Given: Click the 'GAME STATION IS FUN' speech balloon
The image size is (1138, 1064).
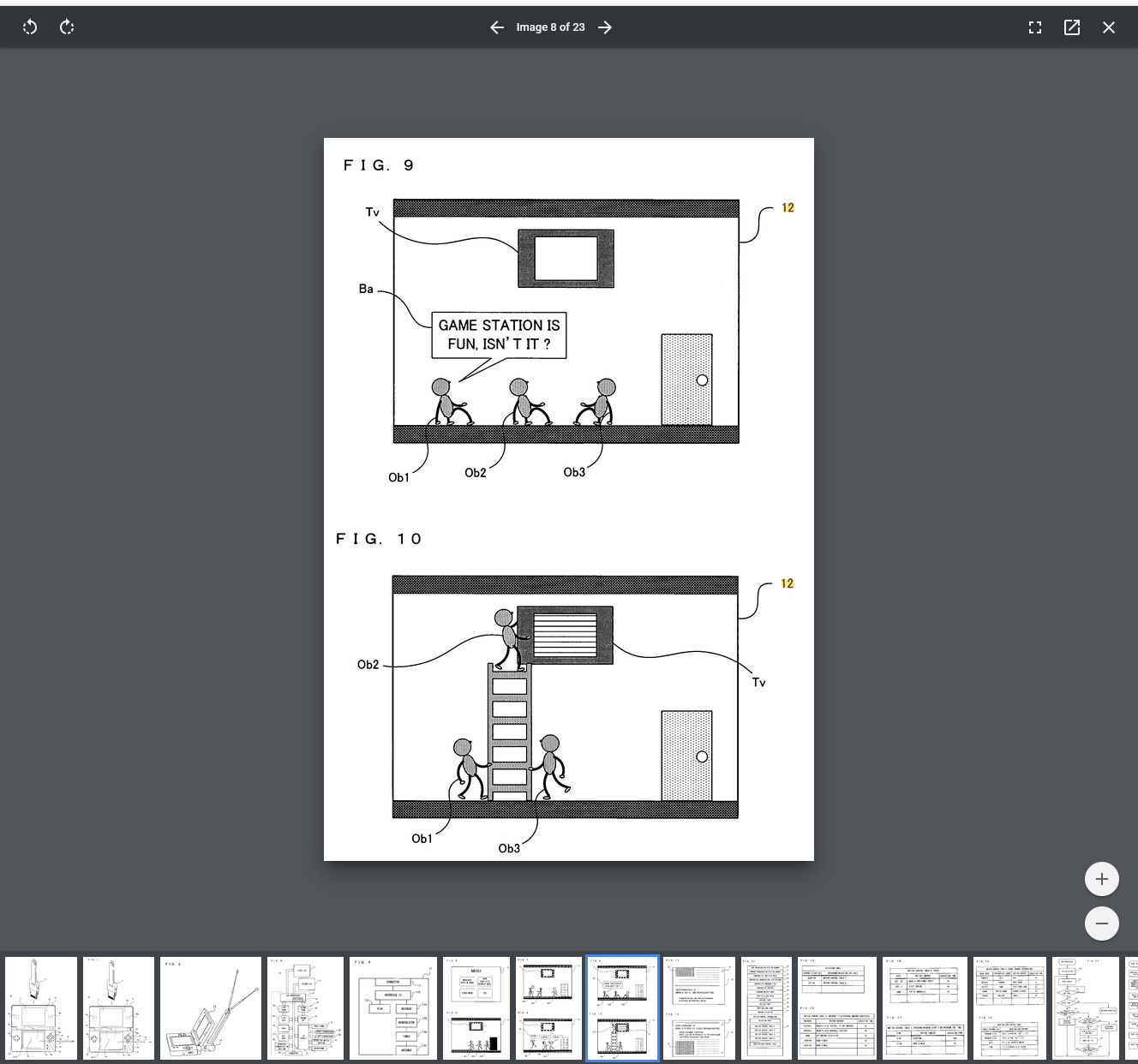Looking at the screenshot, I should [x=499, y=335].
